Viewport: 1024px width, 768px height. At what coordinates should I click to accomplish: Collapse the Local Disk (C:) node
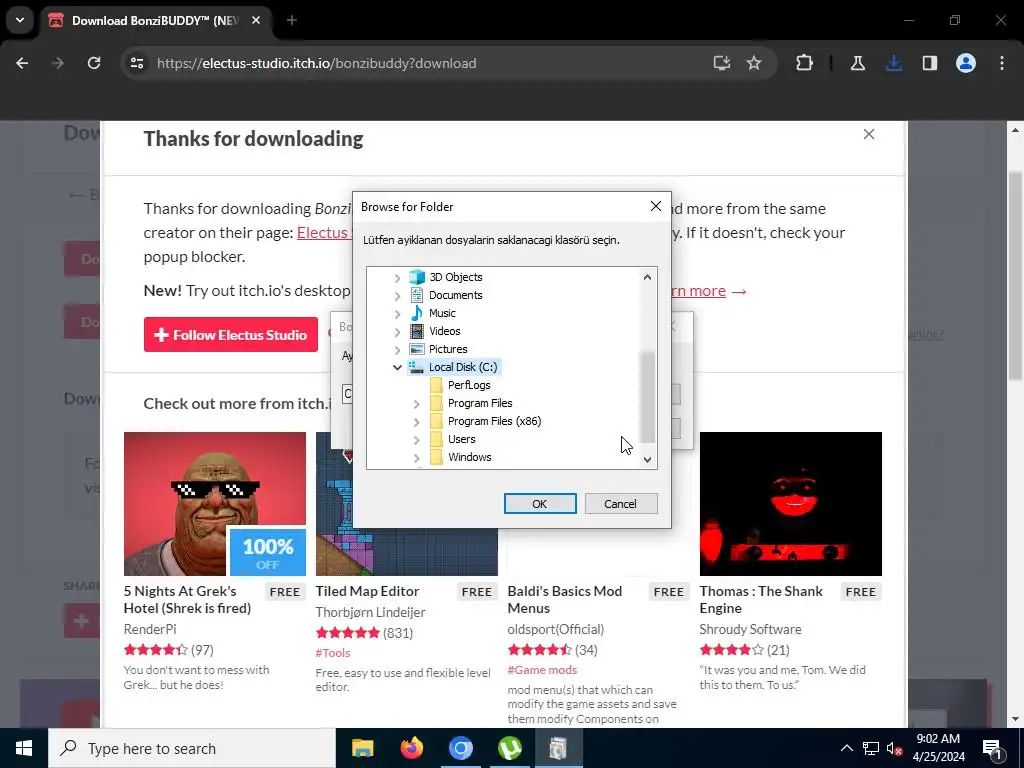pyautogui.click(x=397, y=368)
